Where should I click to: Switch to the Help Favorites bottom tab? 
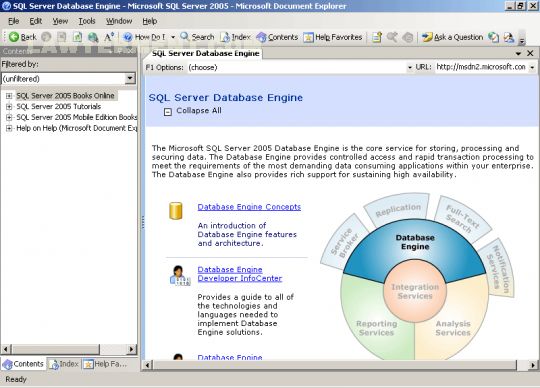[x=106, y=364]
